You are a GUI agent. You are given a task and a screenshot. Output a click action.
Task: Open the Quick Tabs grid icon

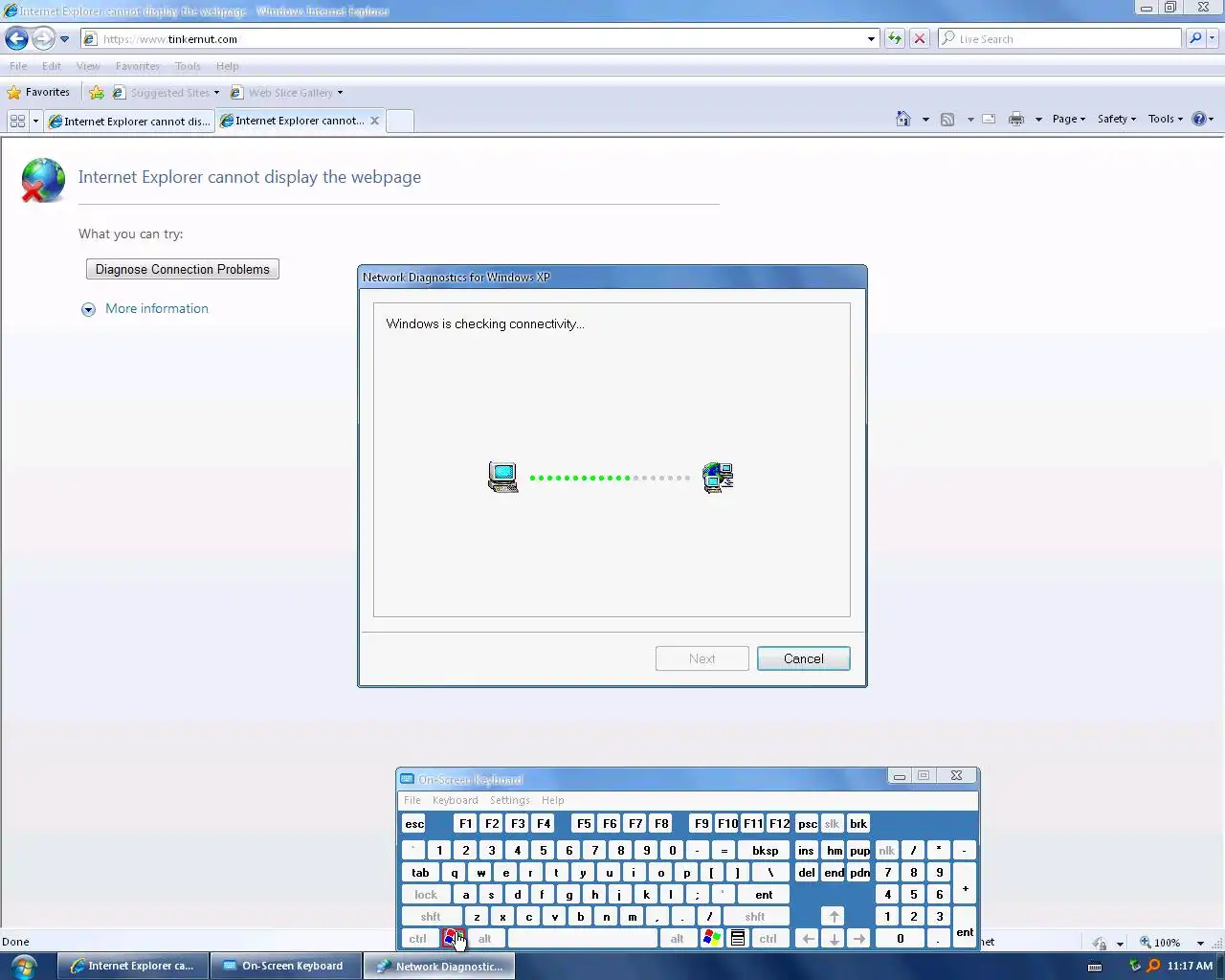click(17, 121)
